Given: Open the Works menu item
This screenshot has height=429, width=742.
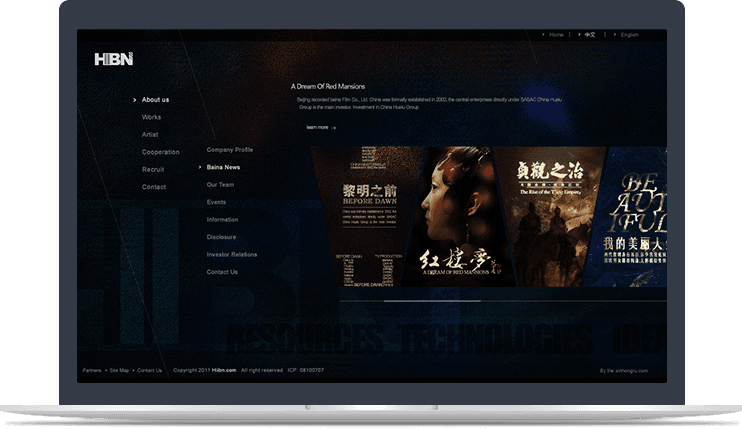Looking at the screenshot, I should (151, 117).
